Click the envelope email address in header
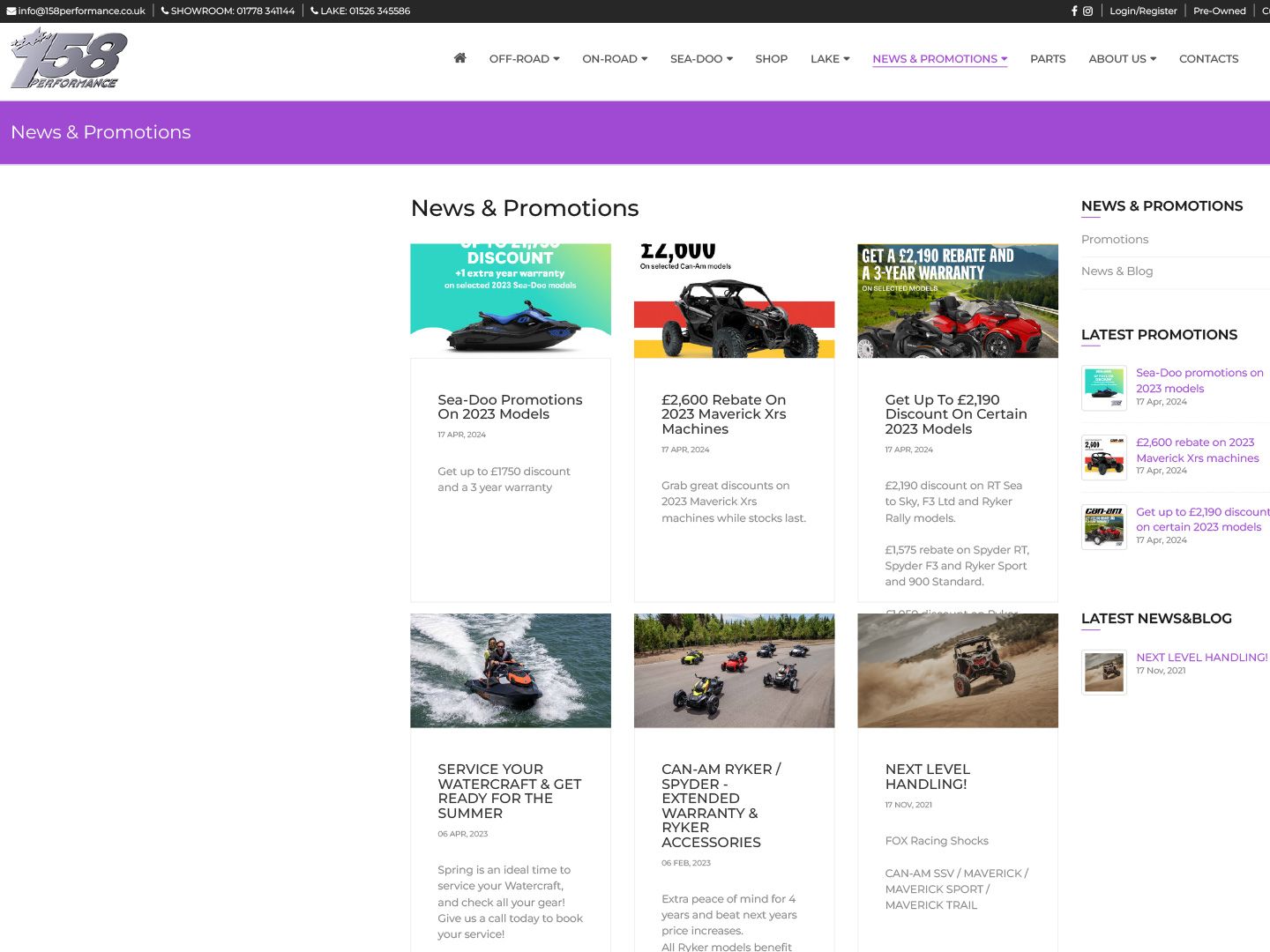1270x952 pixels. coord(76,11)
